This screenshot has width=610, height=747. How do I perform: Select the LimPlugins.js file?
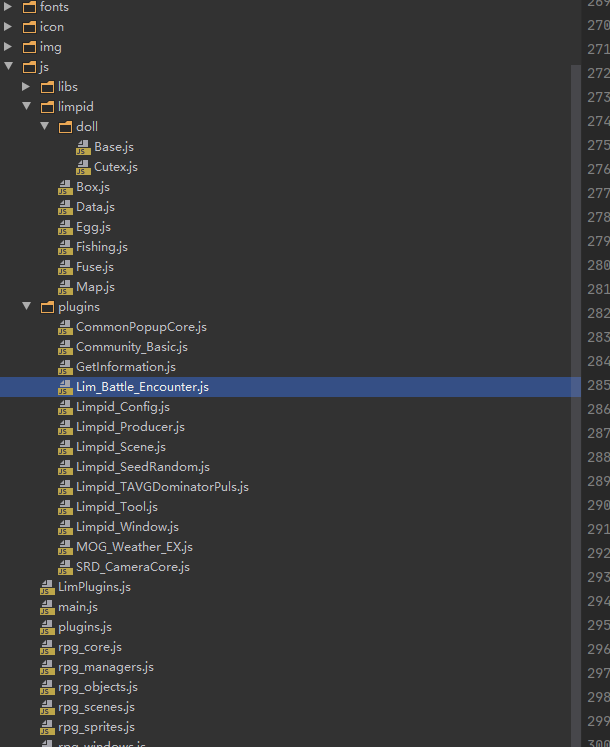click(x=94, y=587)
